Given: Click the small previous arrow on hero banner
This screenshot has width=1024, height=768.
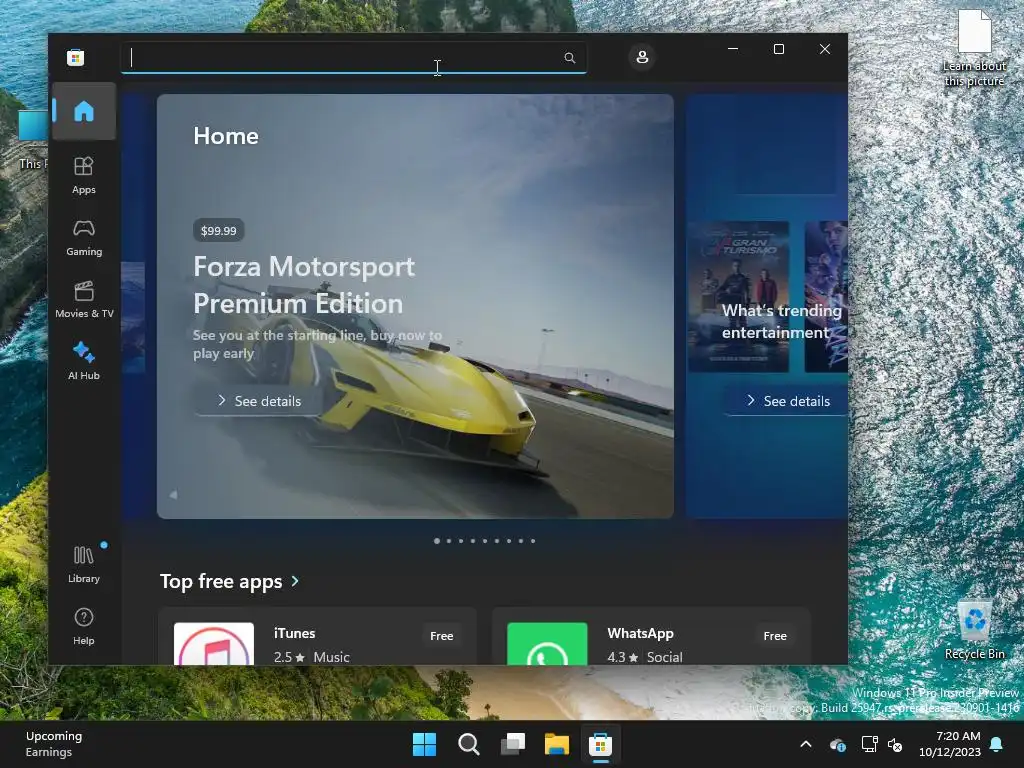Looking at the screenshot, I should point(173,495).
